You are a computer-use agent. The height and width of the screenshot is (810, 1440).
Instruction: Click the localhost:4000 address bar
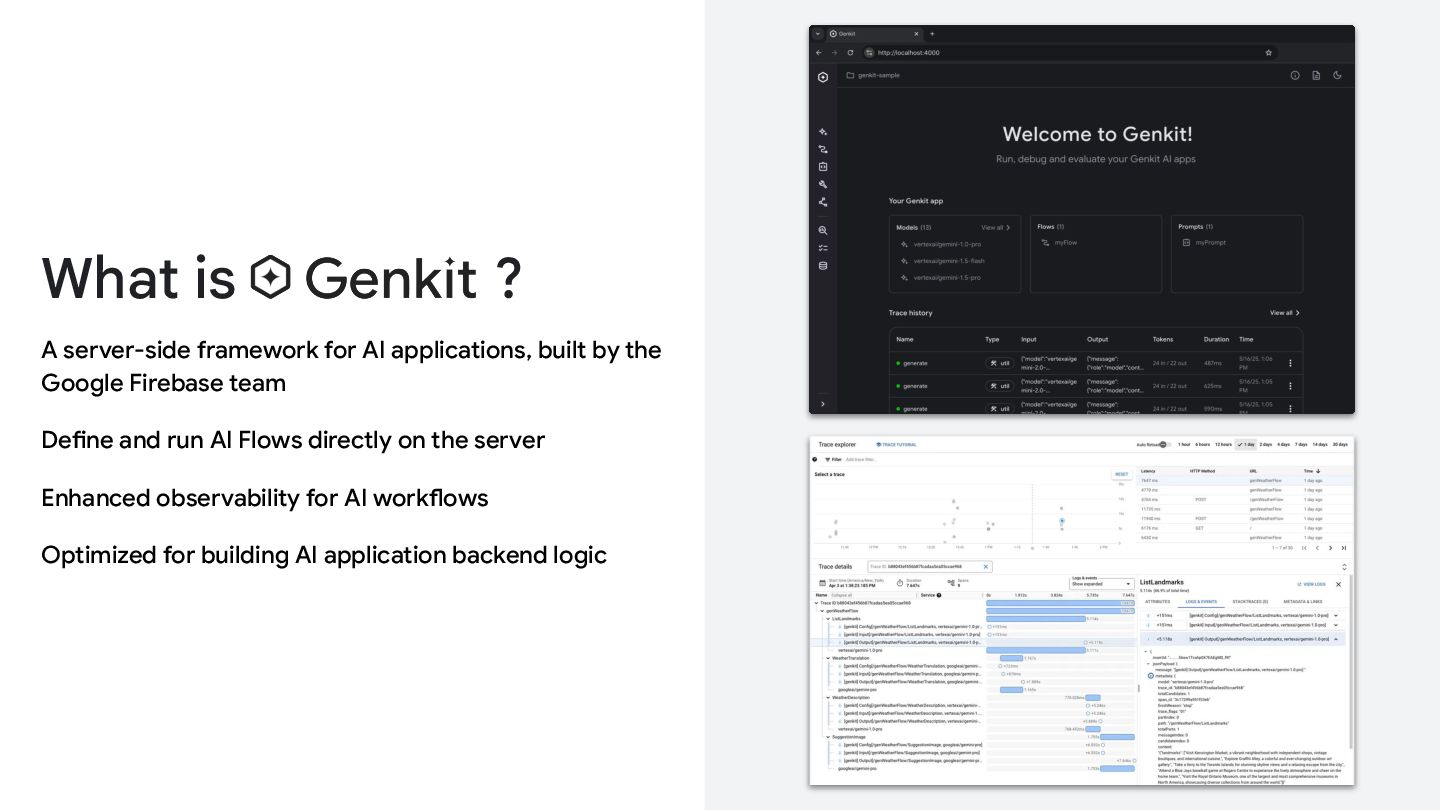pyautogui.click(x=1070, y=52)
